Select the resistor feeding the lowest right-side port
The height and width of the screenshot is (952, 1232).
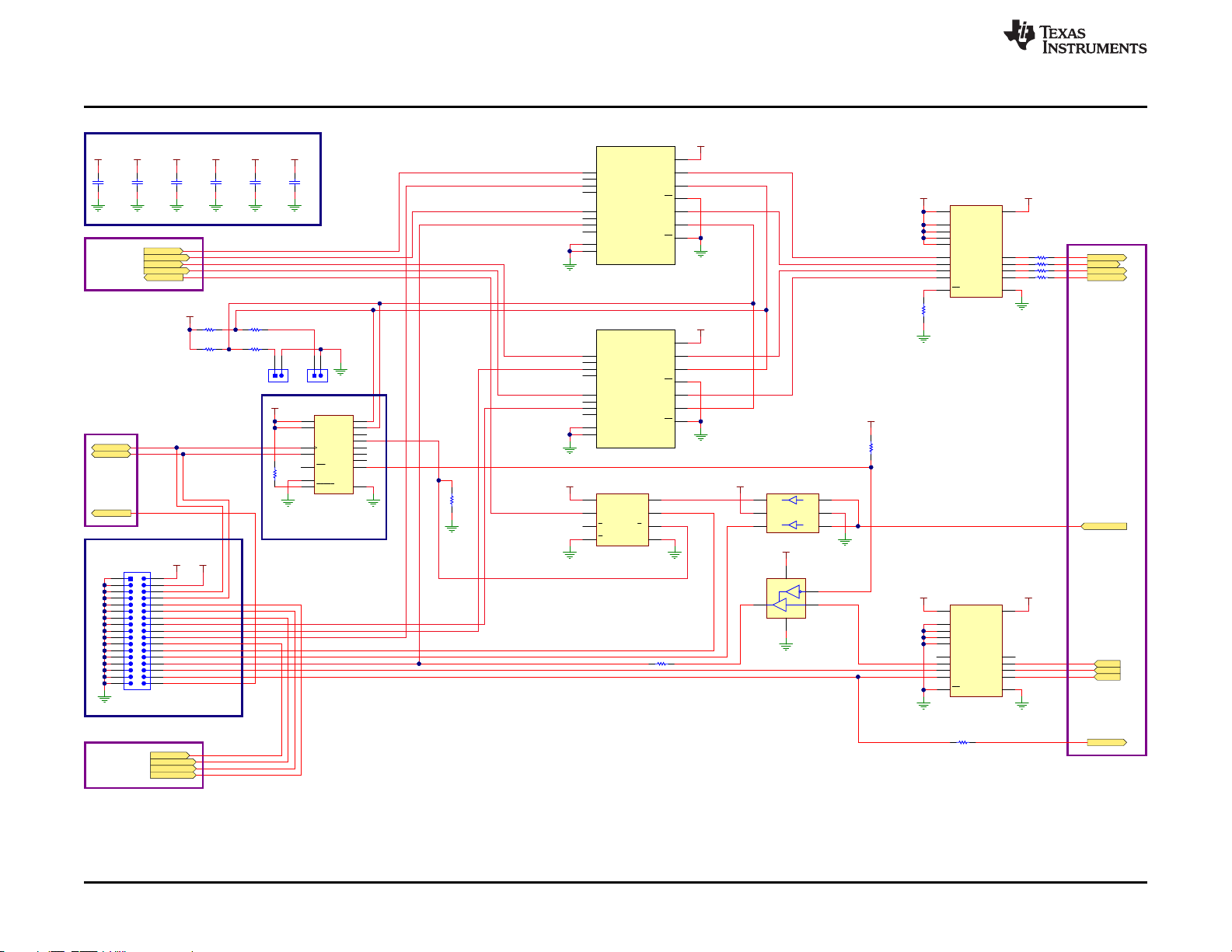coord(962,742)
